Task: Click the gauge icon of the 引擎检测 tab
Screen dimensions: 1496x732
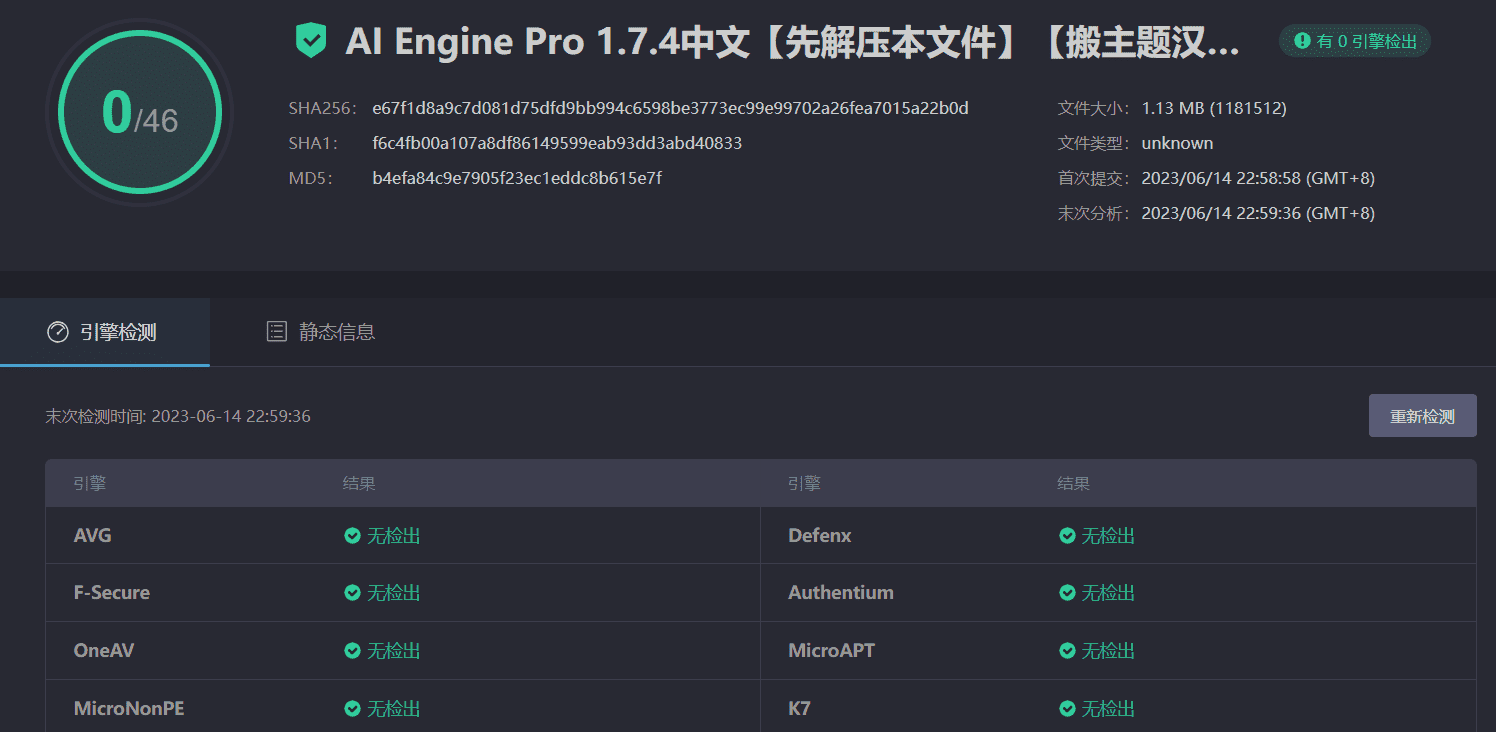Action: [58, 332]
